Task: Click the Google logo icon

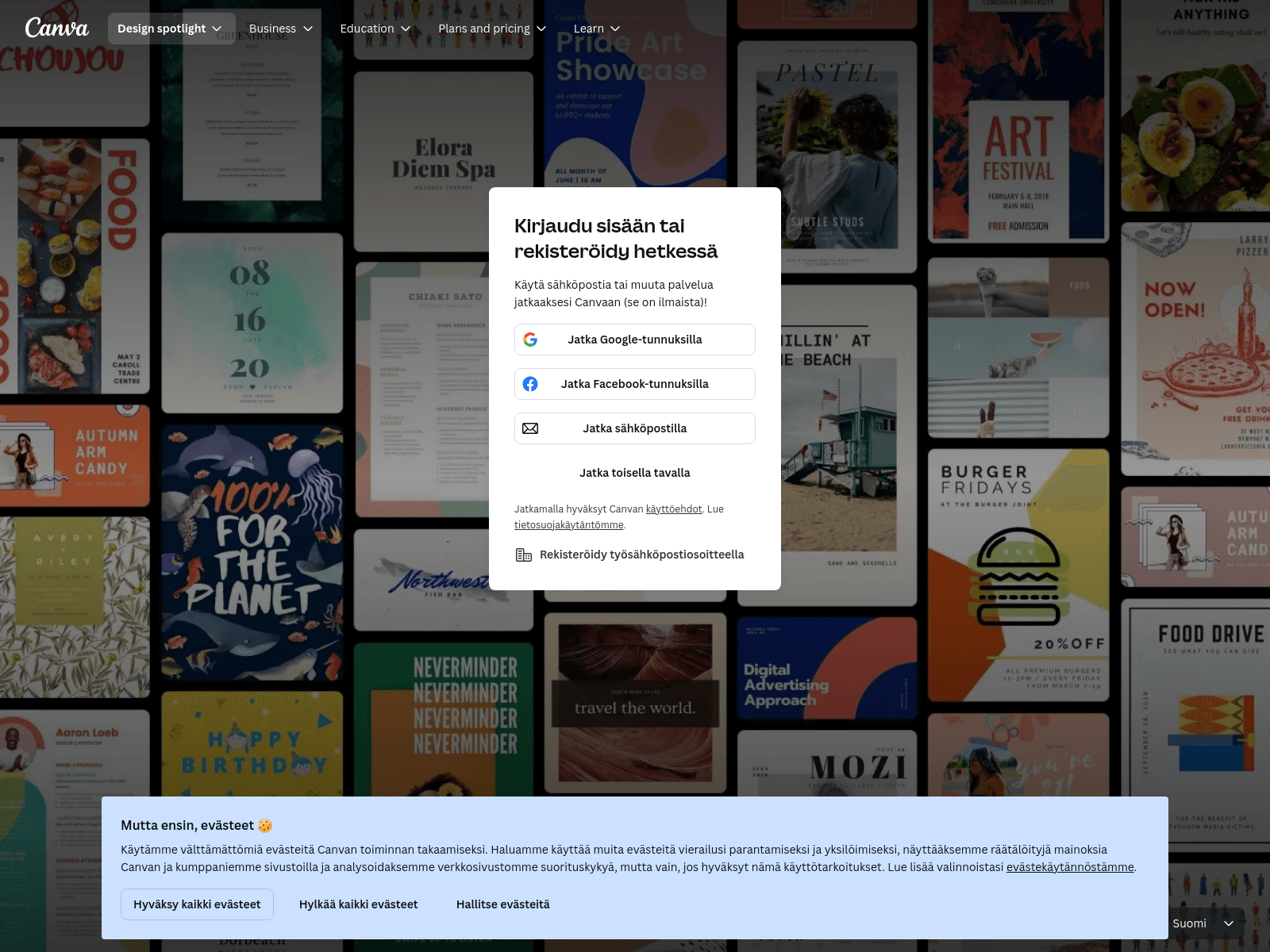Action: (530, 340)
